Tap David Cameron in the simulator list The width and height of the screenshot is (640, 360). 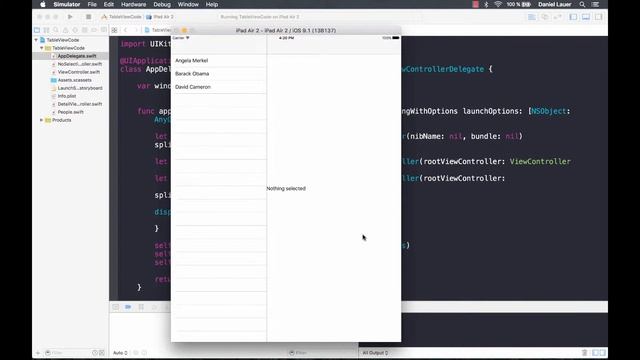pyautogui.click(x=219, y=87)
